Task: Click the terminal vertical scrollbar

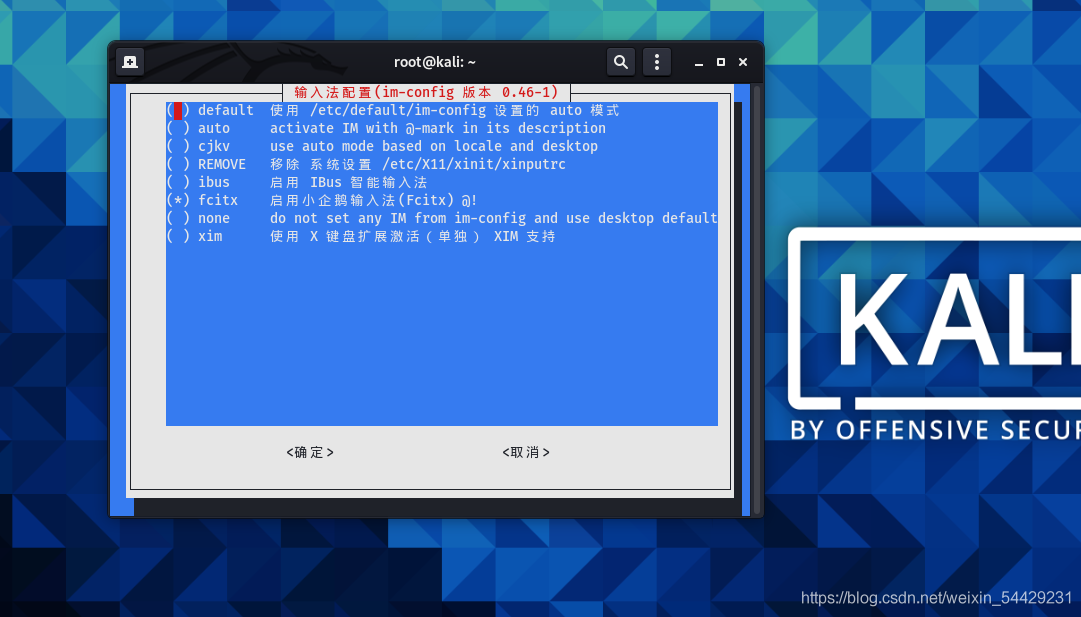Action: [x=757, y=299]
